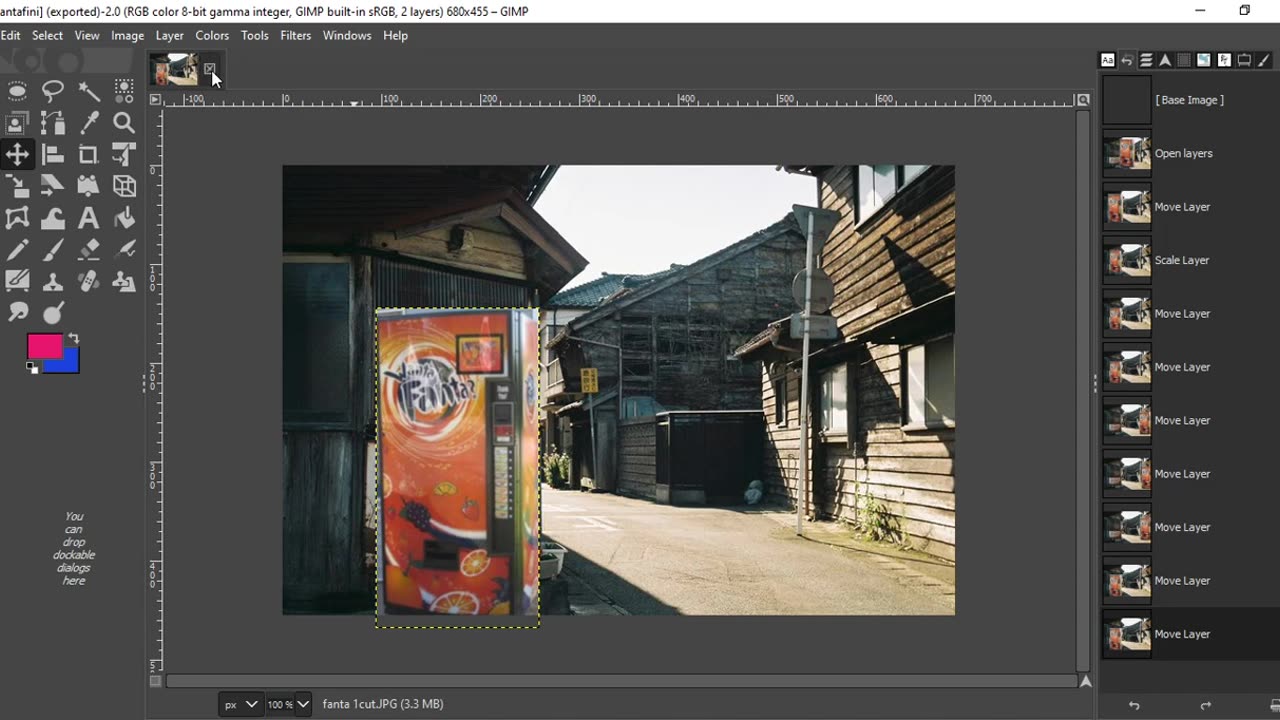Select the Fuzzy Select magic wand tool
Image resolution: width=1280 pixels, height=720 pixels.
[x=89, y=92]
